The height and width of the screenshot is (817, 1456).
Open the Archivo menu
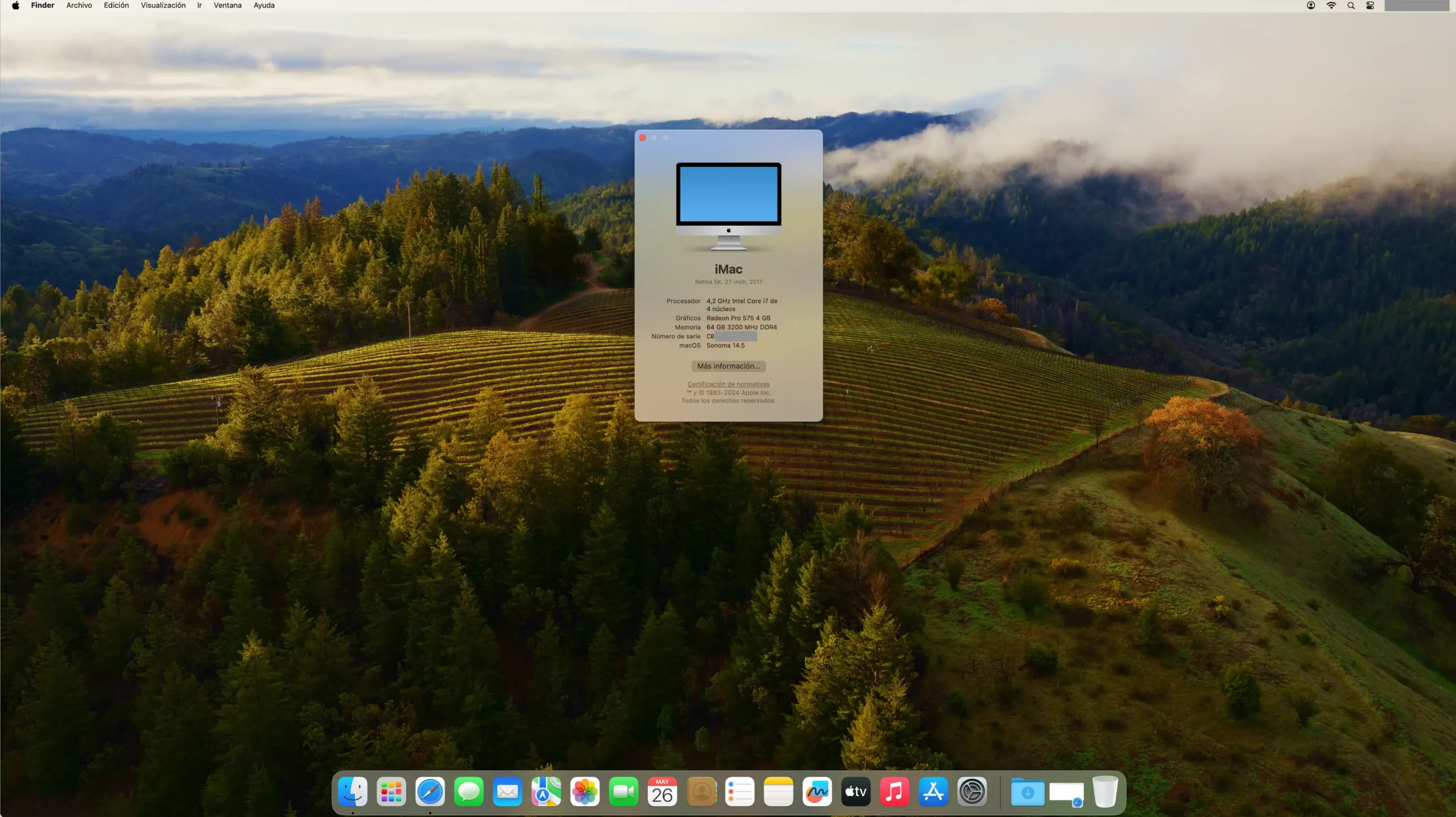pyautogui.click(x=79, y=6)
